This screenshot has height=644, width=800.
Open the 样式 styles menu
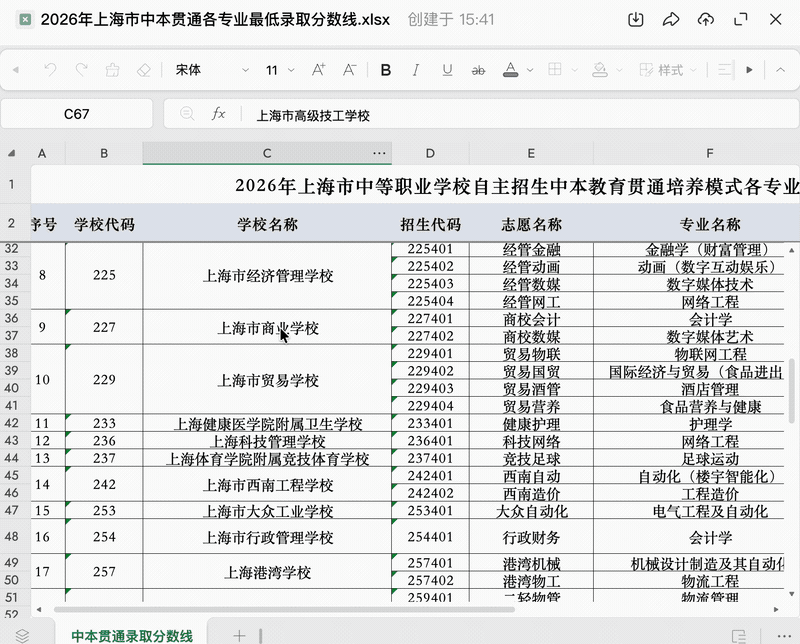pyautogui.click(x=667, y=70)
